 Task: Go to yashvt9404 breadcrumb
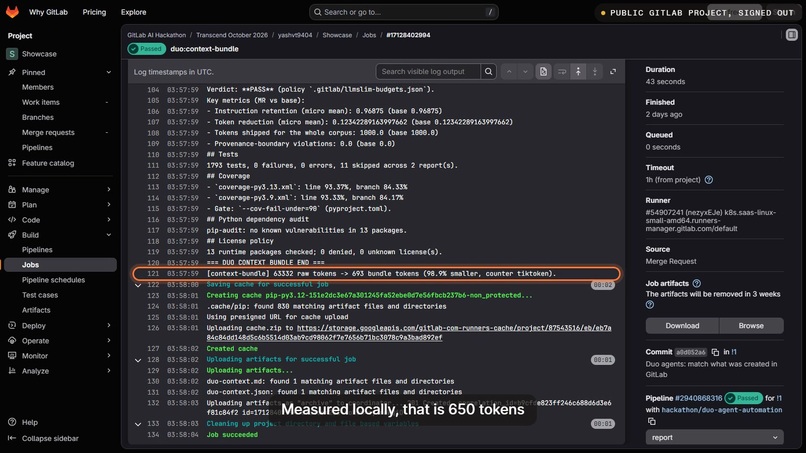coord(295,35)
